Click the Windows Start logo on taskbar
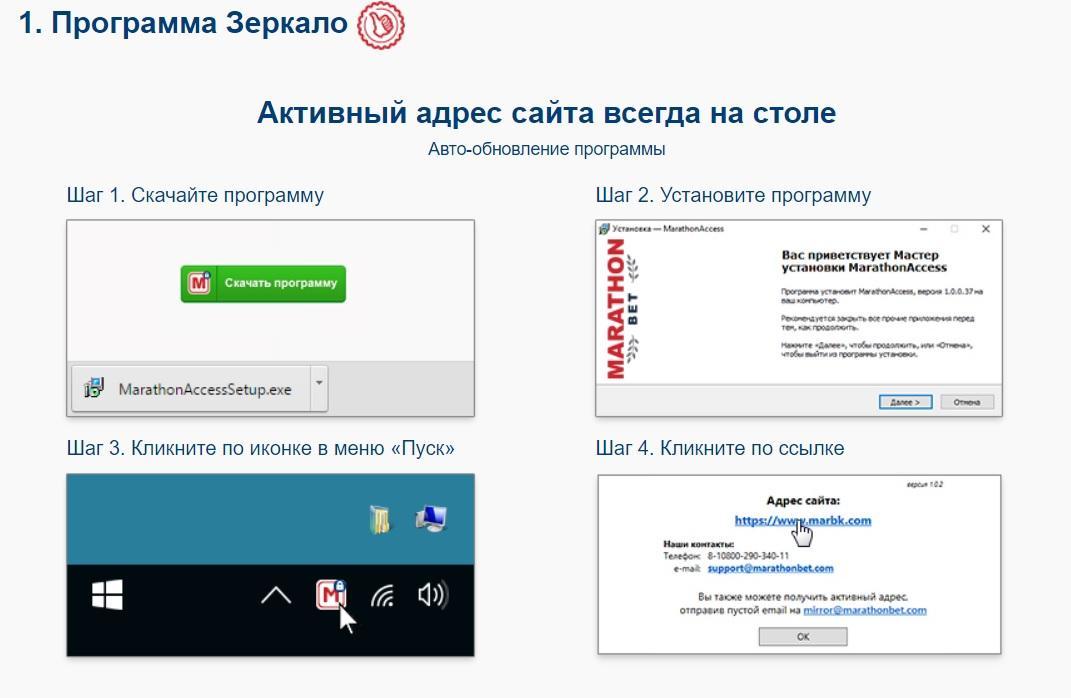The height and width of the screenshot is (698, 1071). coord(107,596)
